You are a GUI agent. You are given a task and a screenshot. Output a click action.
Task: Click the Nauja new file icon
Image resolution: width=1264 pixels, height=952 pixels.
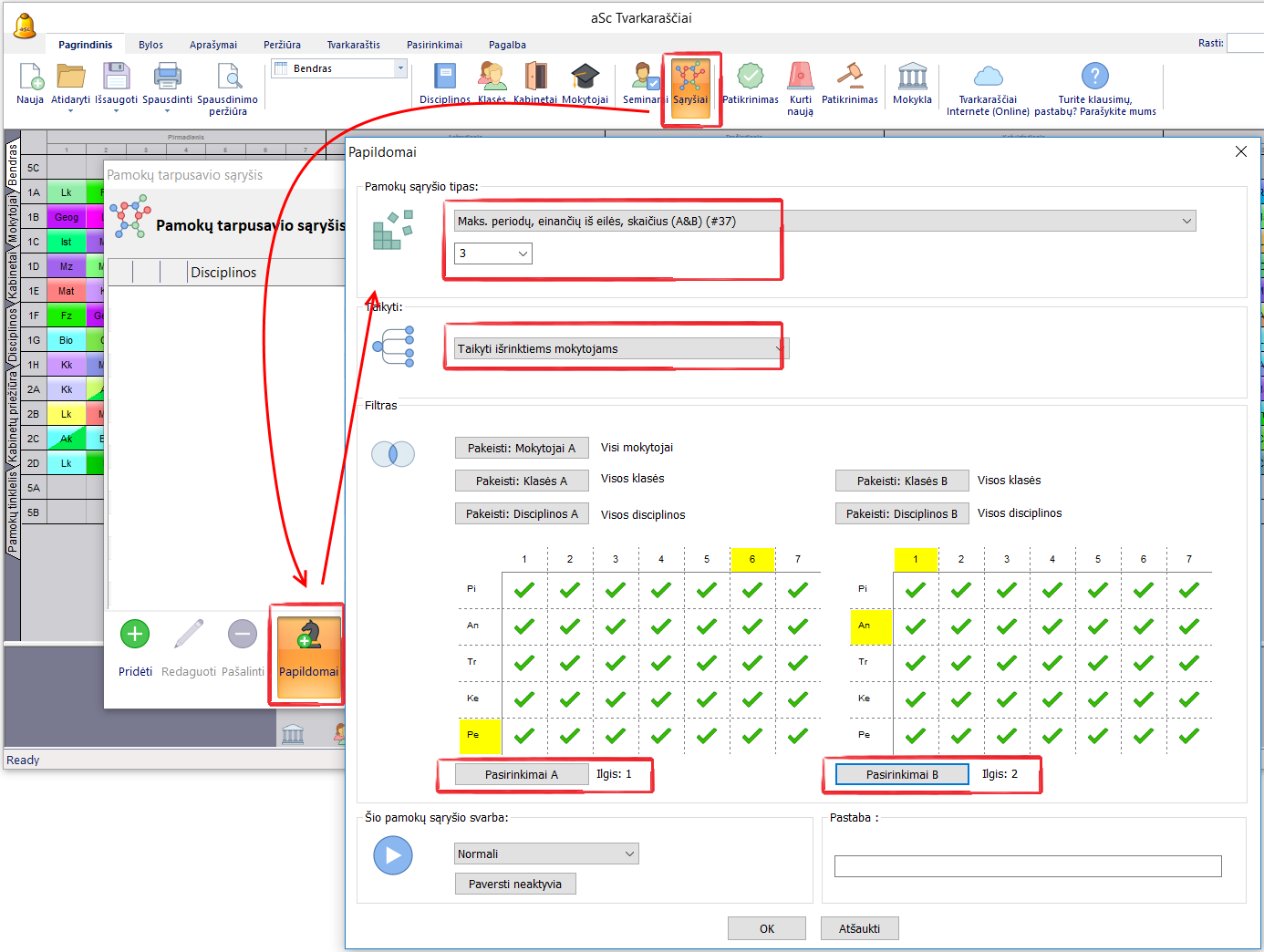(30, 78)
